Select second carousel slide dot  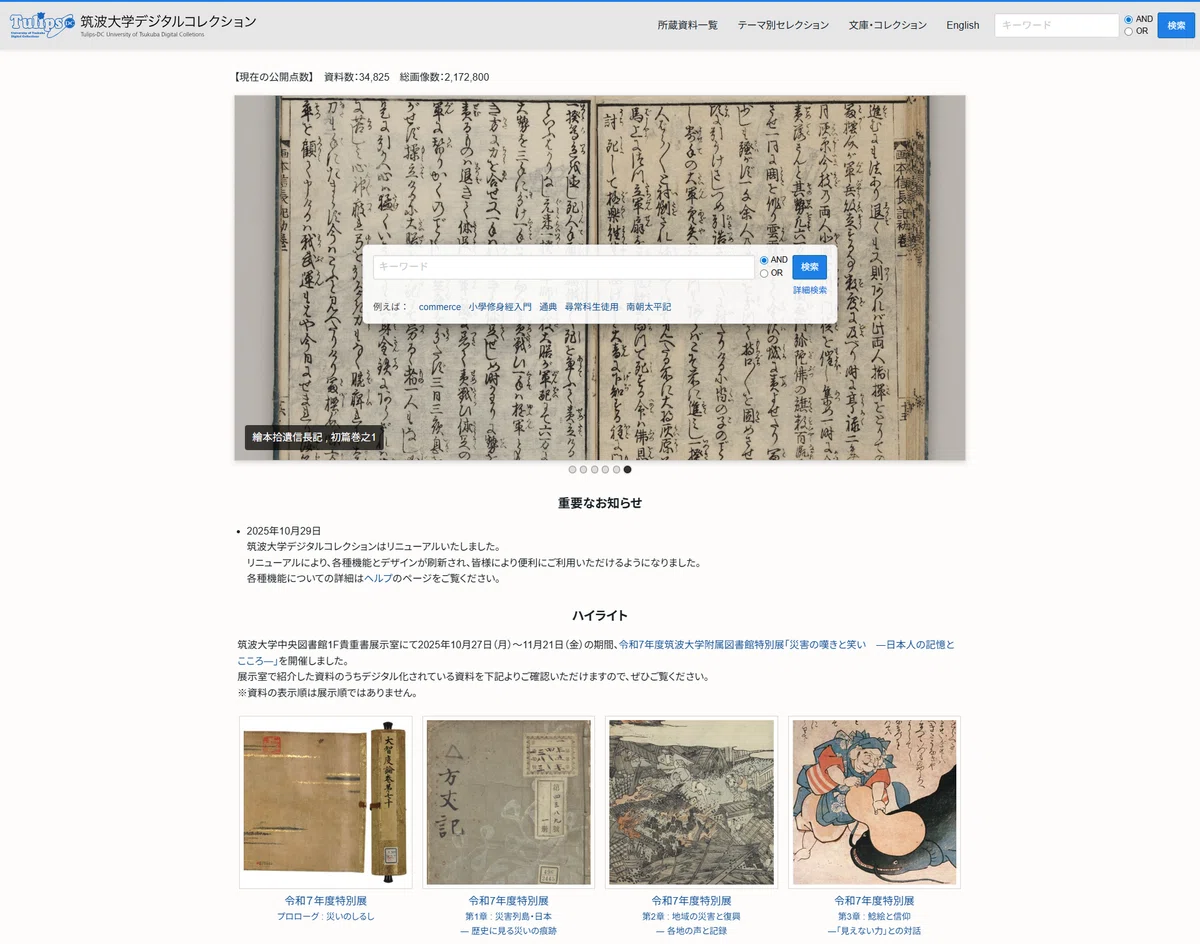click(x=584, y=469)
